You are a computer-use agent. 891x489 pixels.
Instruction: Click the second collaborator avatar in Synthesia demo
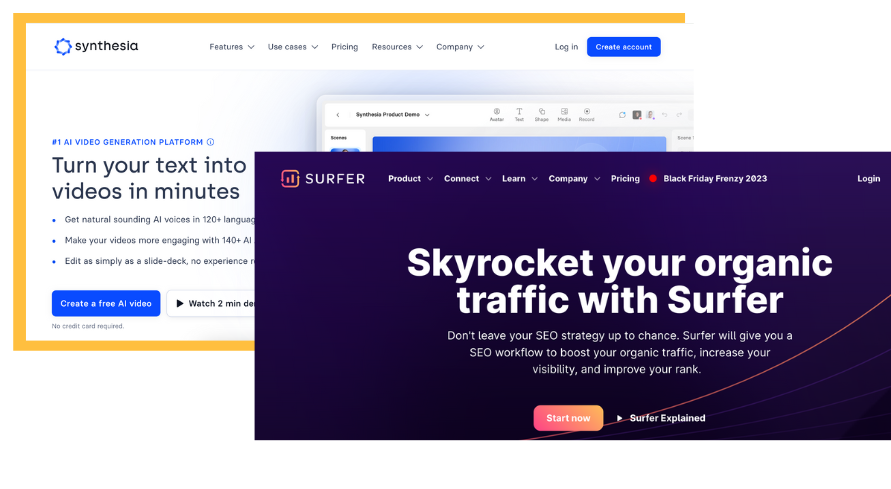650,115
